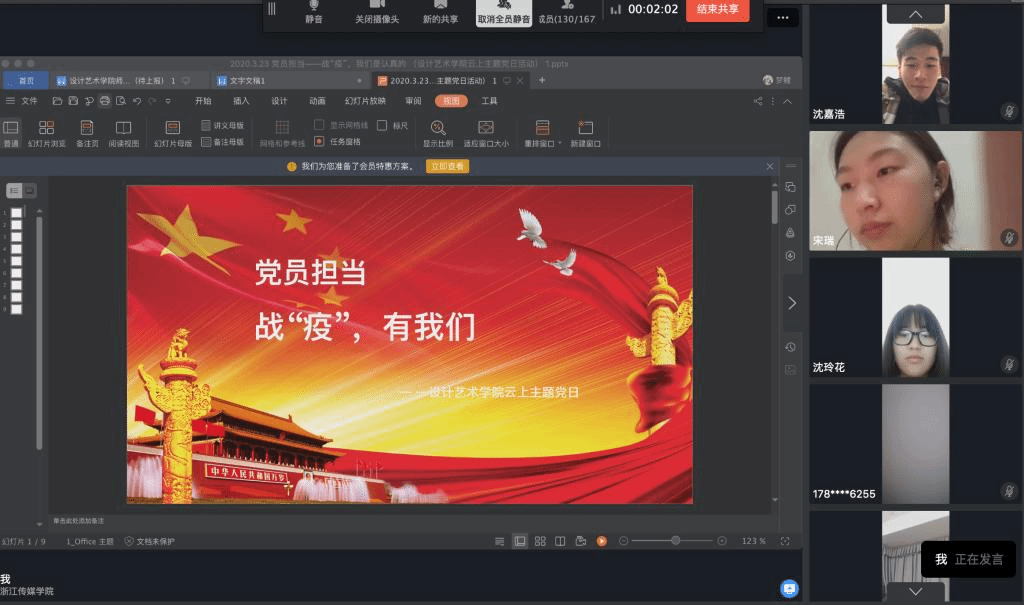Start slideshow from status bar play icon
Viewport: 1024px width, 605px height.
click(x=602, y=541)
